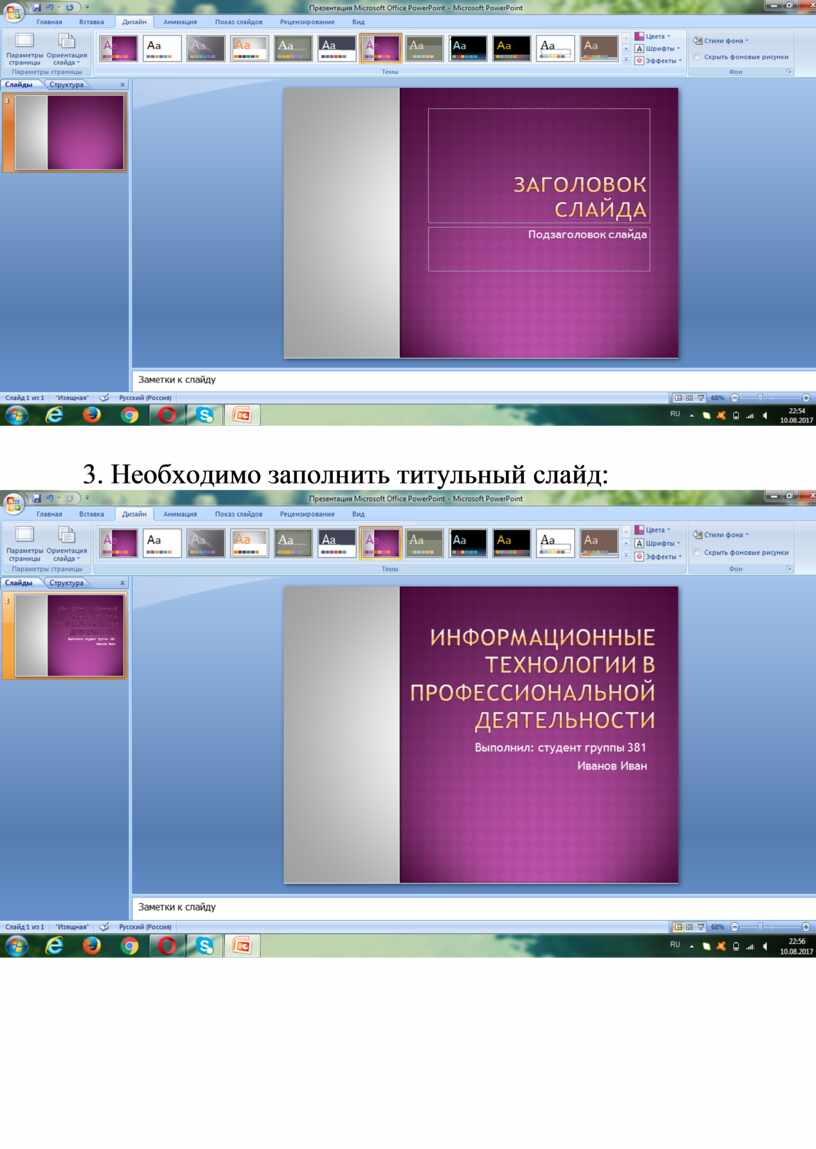Open Ориентация слайда dropdown, upper screenshot

tap(66, 49)
